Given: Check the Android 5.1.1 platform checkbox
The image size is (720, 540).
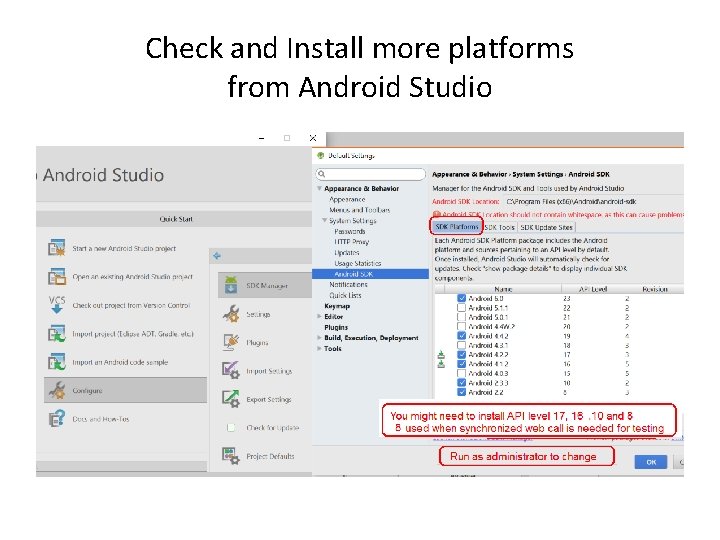Looking at the screenshot, I should pos(461,308).
